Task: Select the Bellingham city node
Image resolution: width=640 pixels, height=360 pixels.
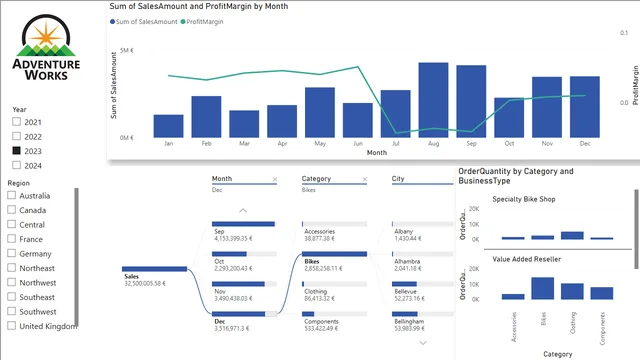Action: click(422, 314)
